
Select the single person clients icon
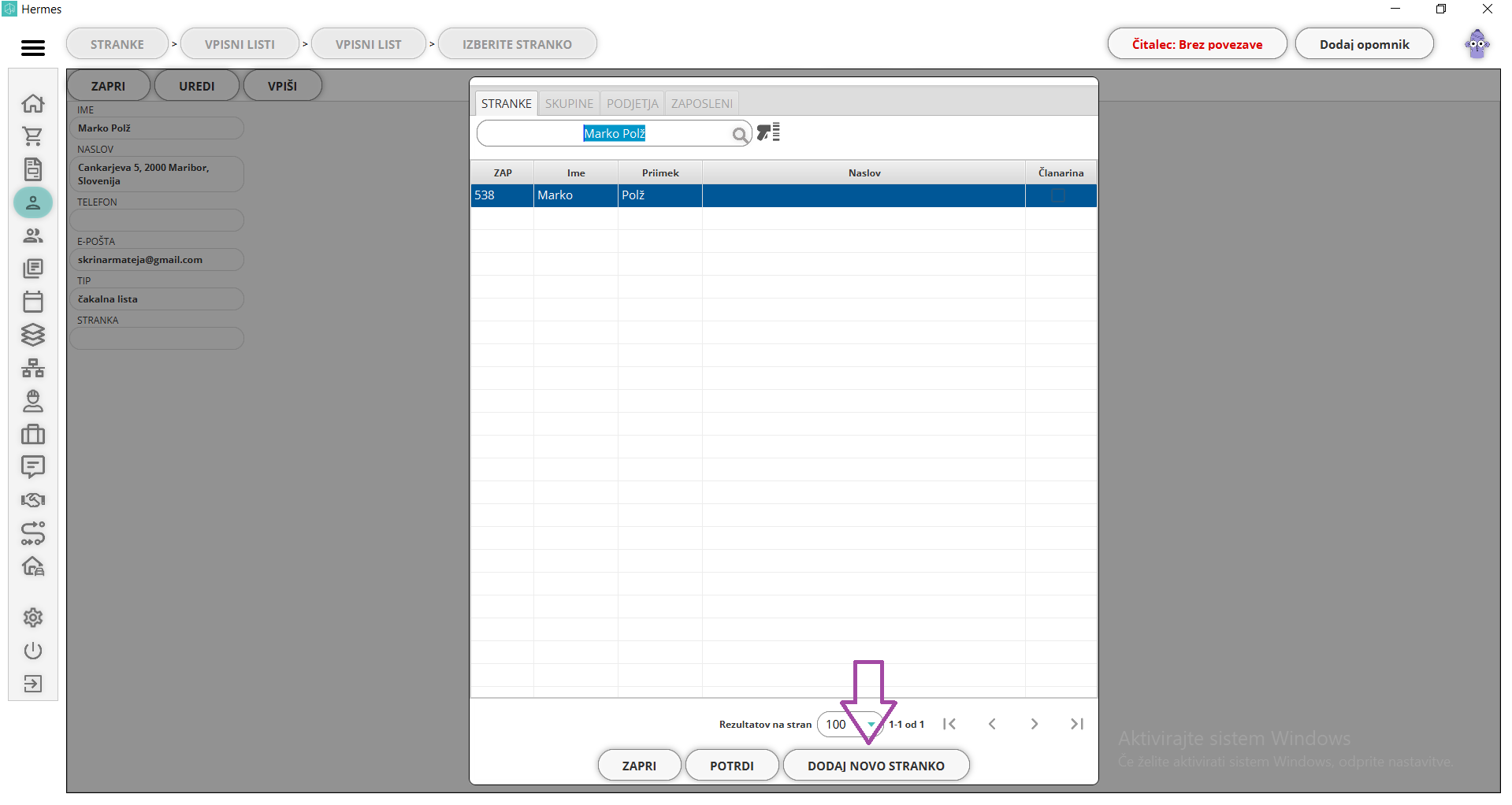pos(33,202)
